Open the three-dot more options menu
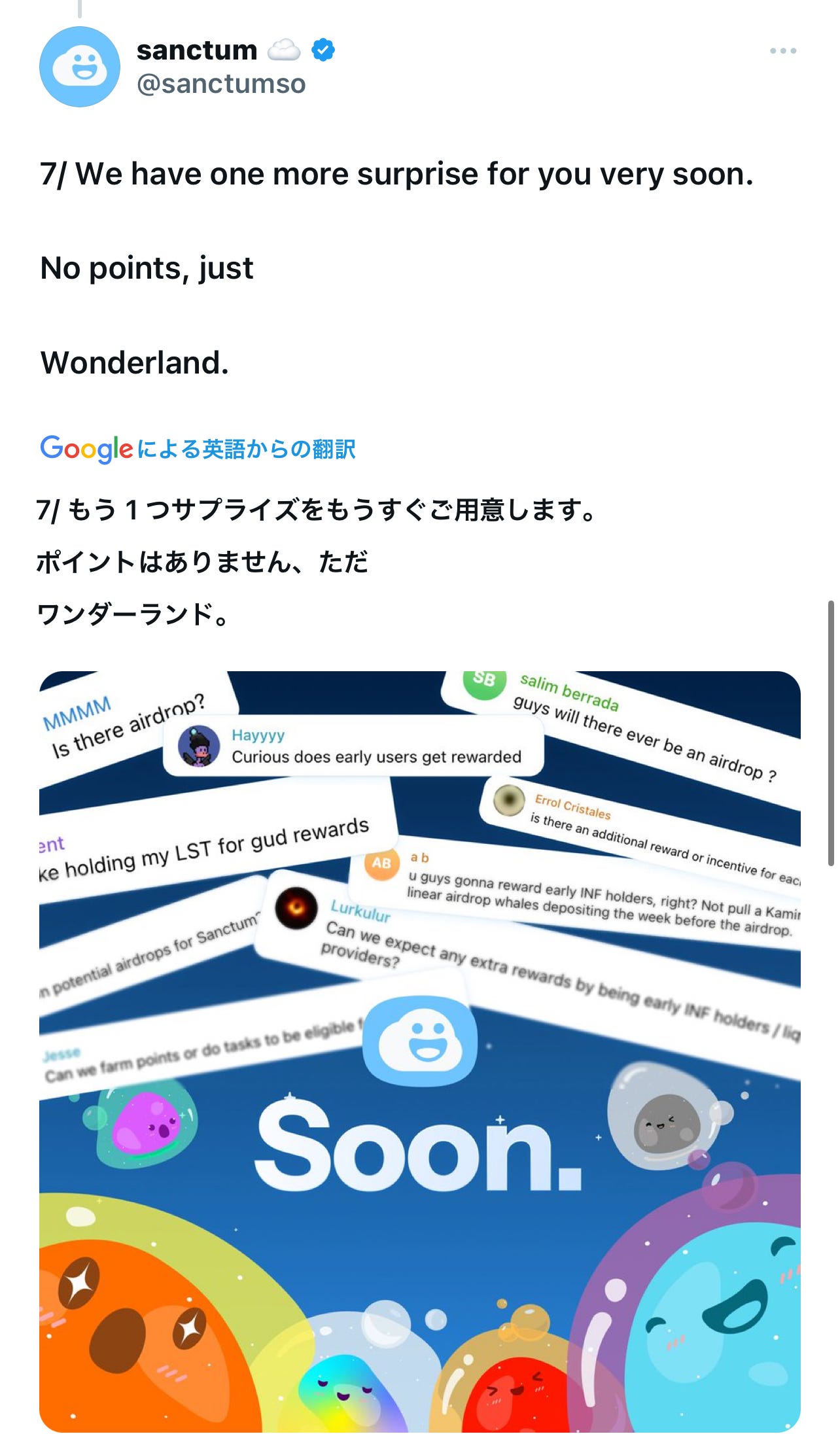Viewport: 840px width, 1451px height. point(783,50)
